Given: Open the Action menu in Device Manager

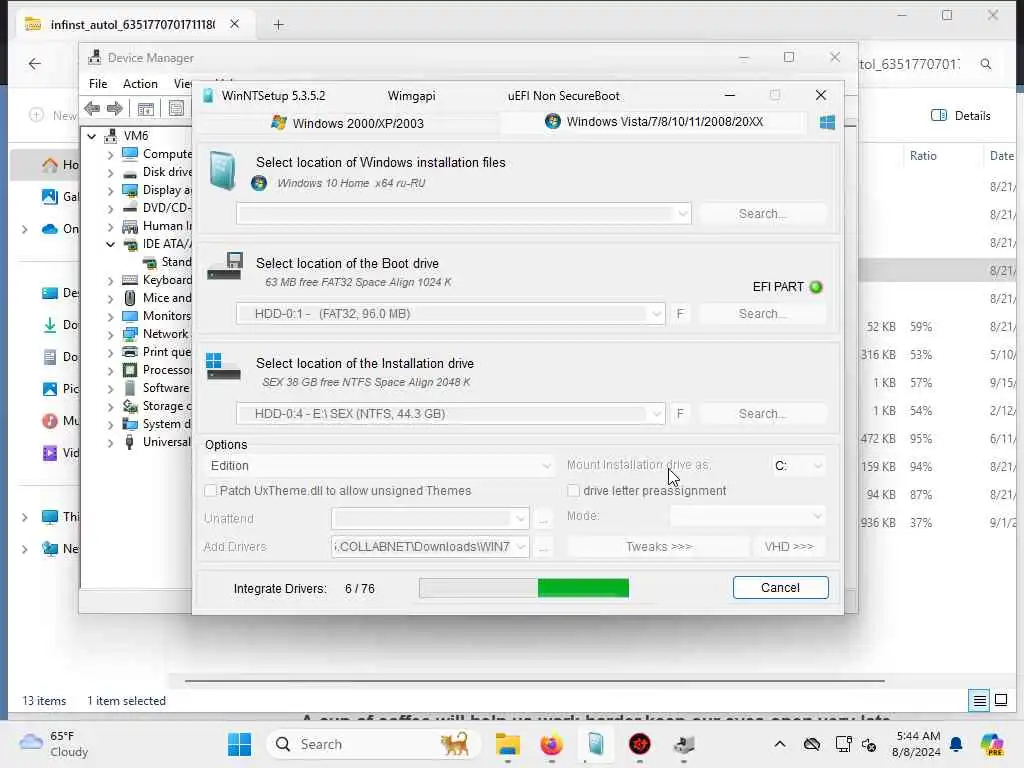Looking at the screenshot, I should click(140, 84).
